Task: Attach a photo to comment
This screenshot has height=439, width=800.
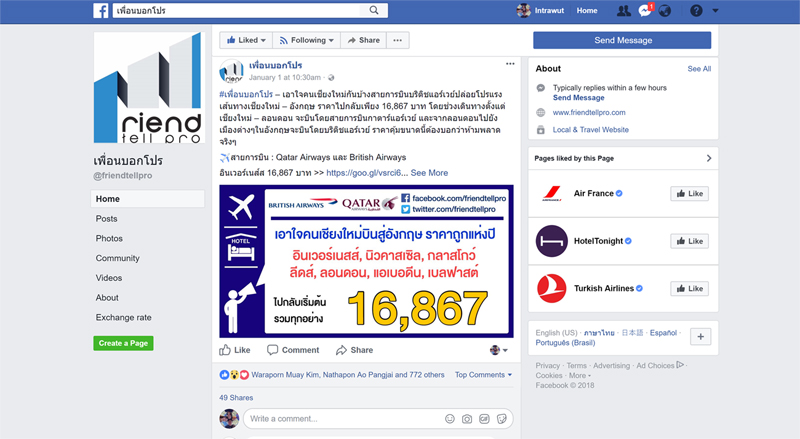Action: pos(467,418)
